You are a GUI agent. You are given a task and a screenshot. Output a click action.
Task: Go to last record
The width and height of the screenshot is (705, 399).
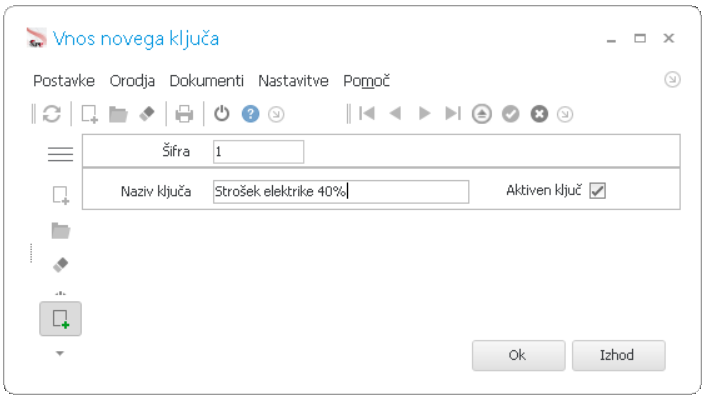pos(453,113)
